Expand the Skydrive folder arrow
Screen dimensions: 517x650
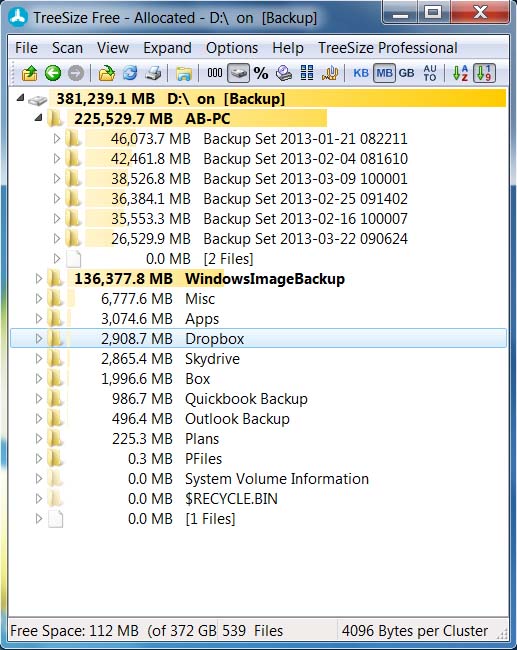[x=39, y=358]
